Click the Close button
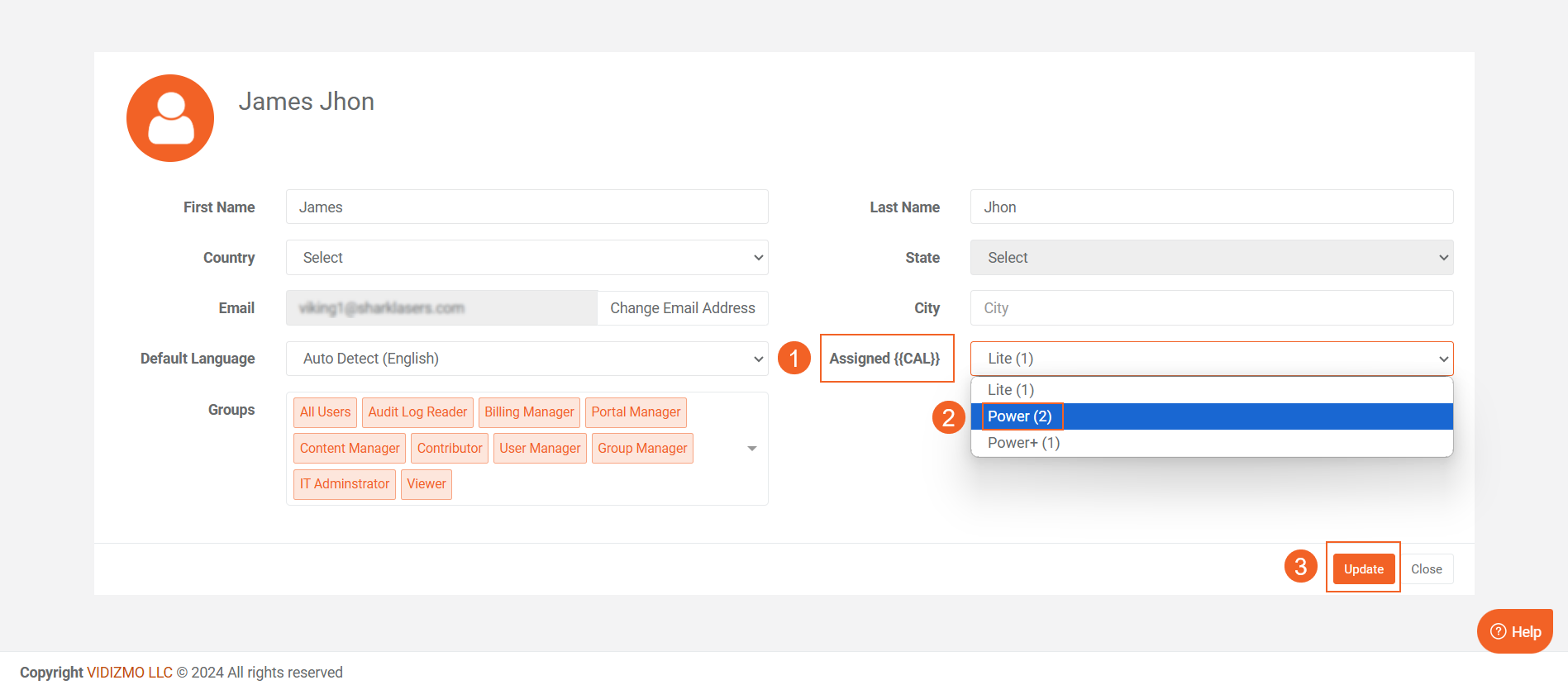This screenshot has width=1568, height=685. pyautogui.click(x=1426, y=569)
